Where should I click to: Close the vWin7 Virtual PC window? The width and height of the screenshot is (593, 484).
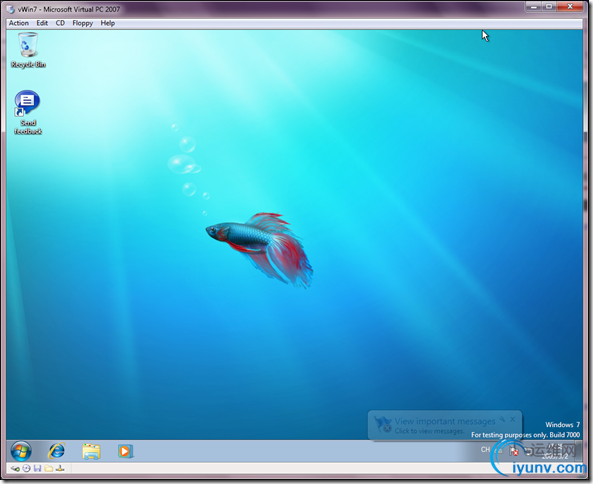[570, 6]
